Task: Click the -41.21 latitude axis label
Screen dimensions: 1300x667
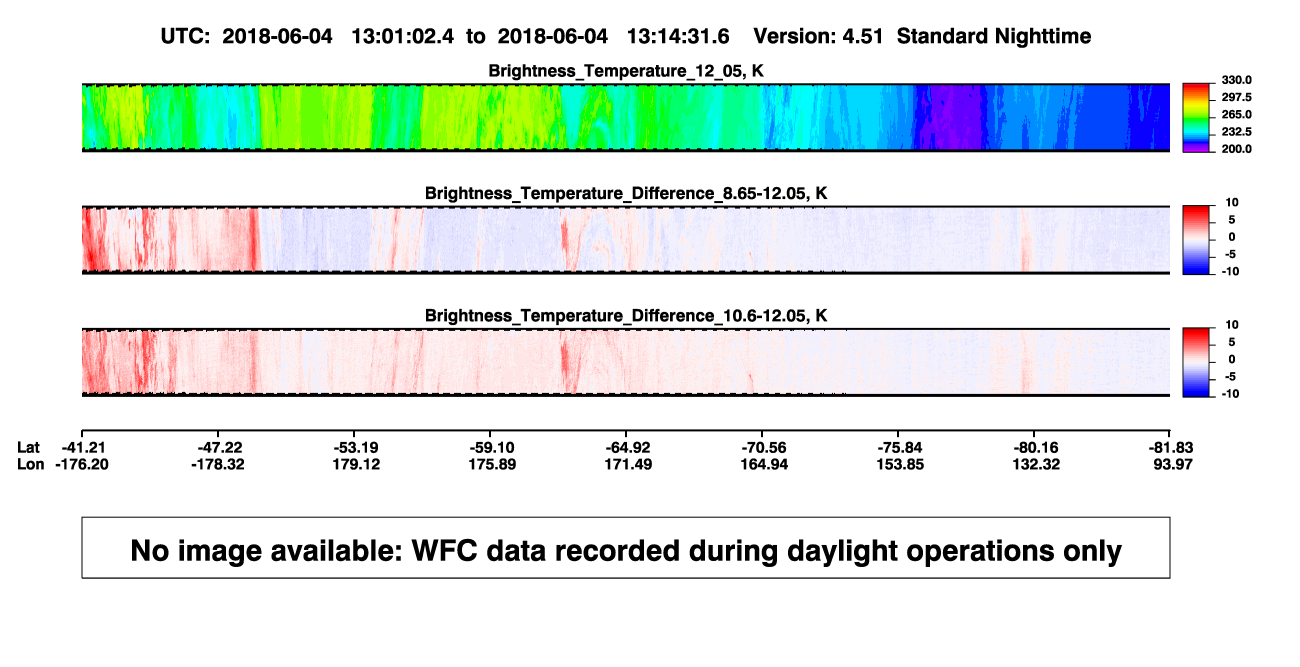Action: click(x=82, y=447)
